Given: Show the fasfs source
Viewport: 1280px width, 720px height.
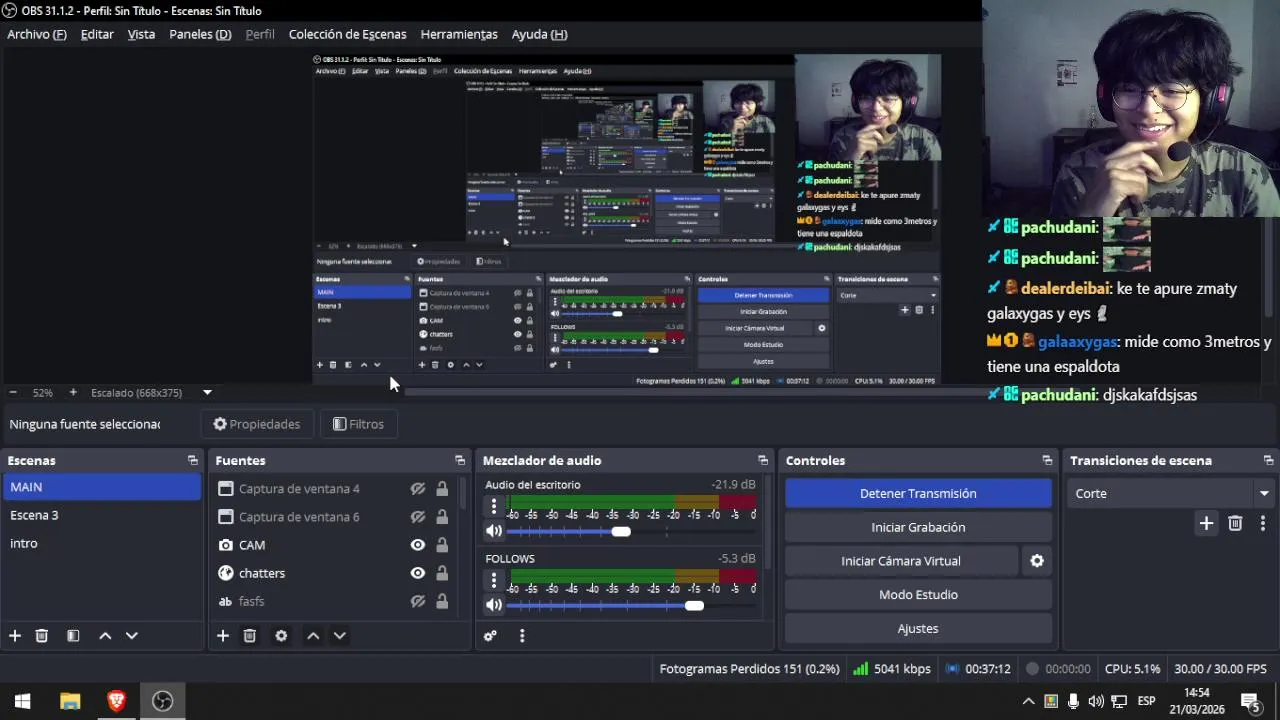Looking at the screenshot, I should pyautogui.click(x=418, y=601).
